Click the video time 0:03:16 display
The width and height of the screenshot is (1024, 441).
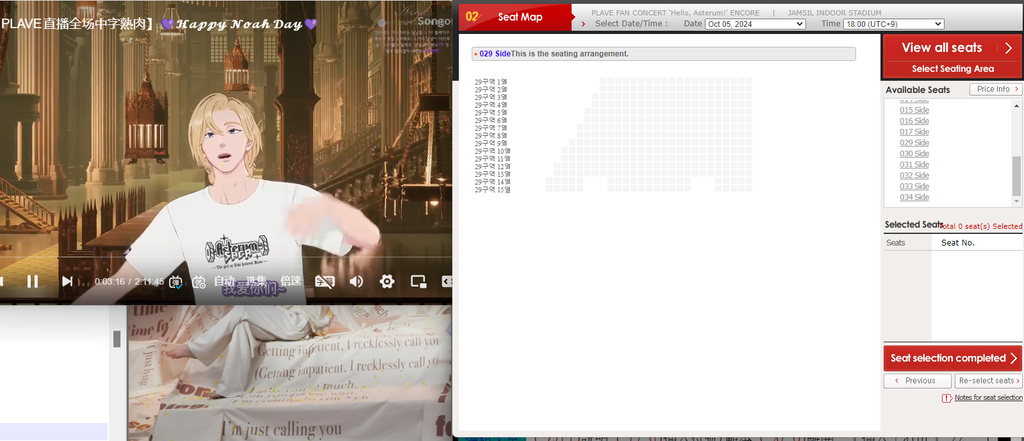pyautogui.click(x=109, y=282)
